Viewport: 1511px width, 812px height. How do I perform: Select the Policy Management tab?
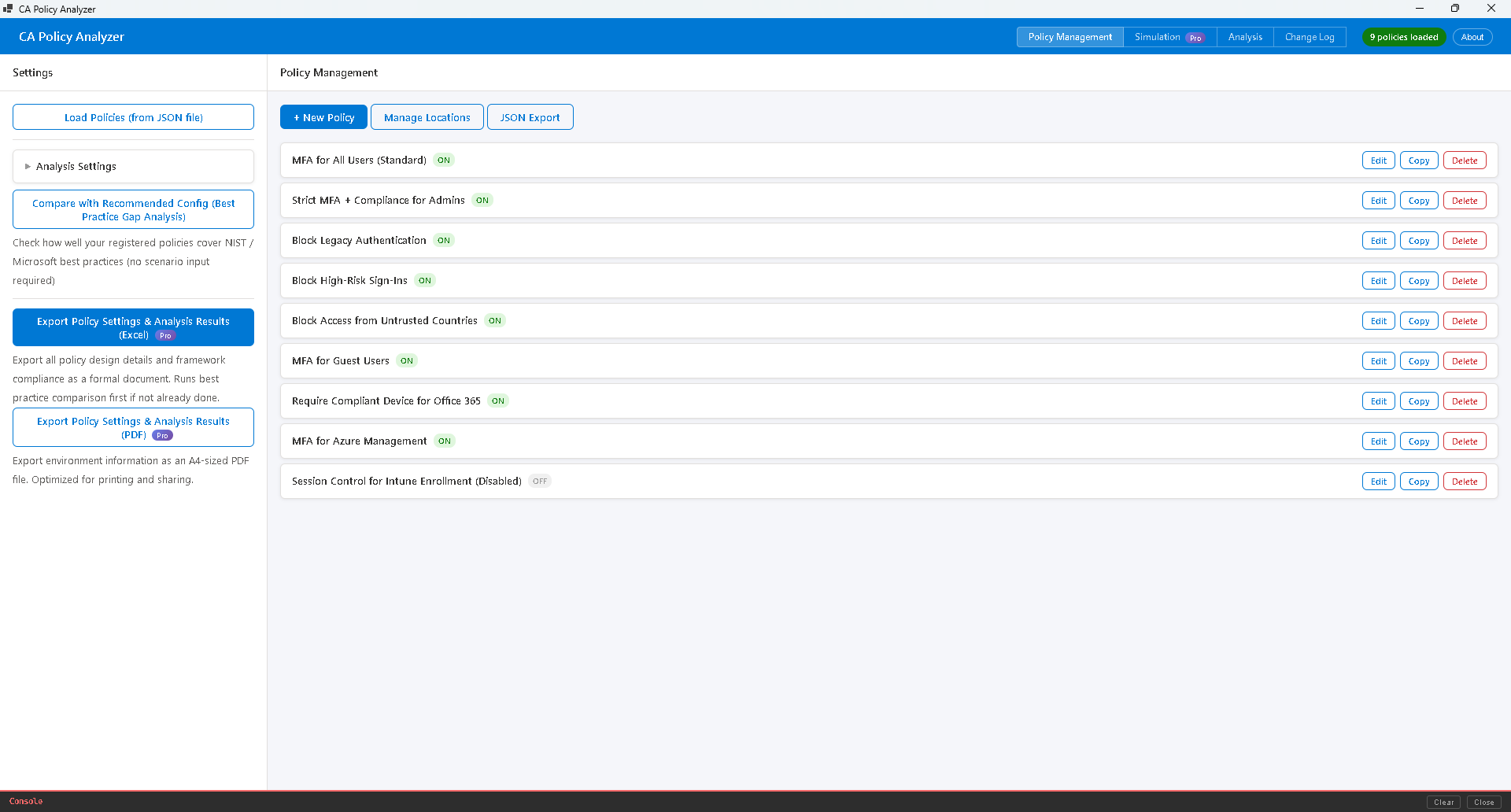click(1069, 37)
